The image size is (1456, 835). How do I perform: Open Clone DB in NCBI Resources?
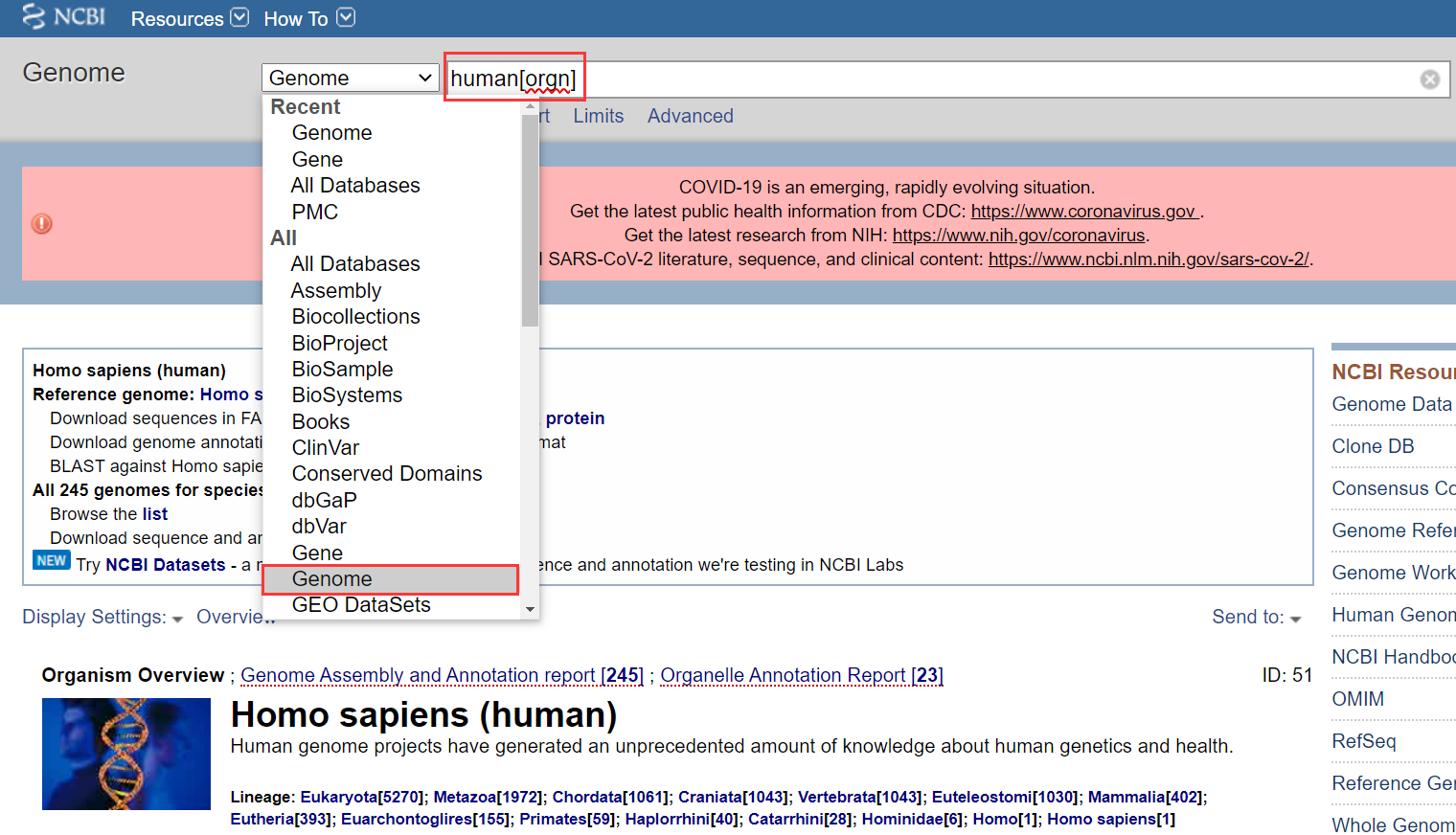[1373, 446]
